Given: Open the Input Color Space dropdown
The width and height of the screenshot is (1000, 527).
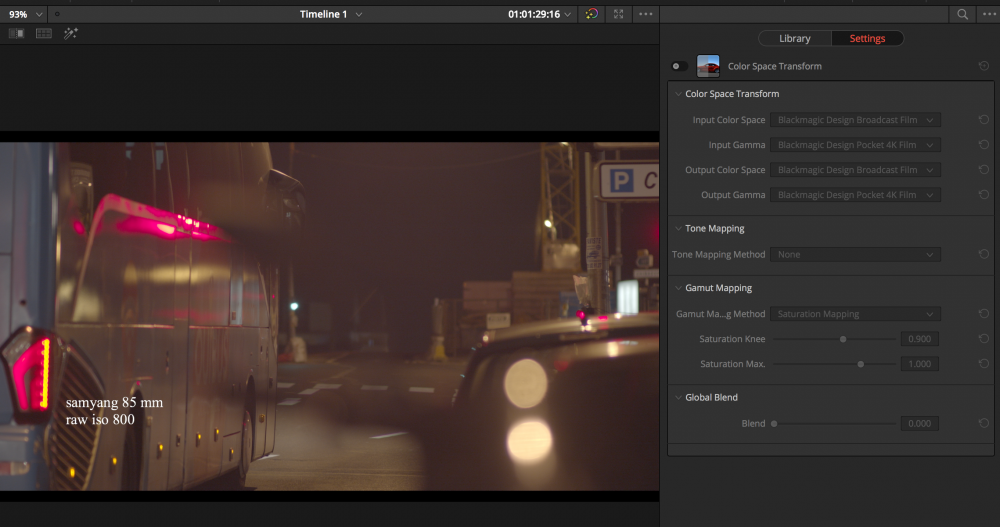Looking at the screenshot, I should click(x=856, y=120).
